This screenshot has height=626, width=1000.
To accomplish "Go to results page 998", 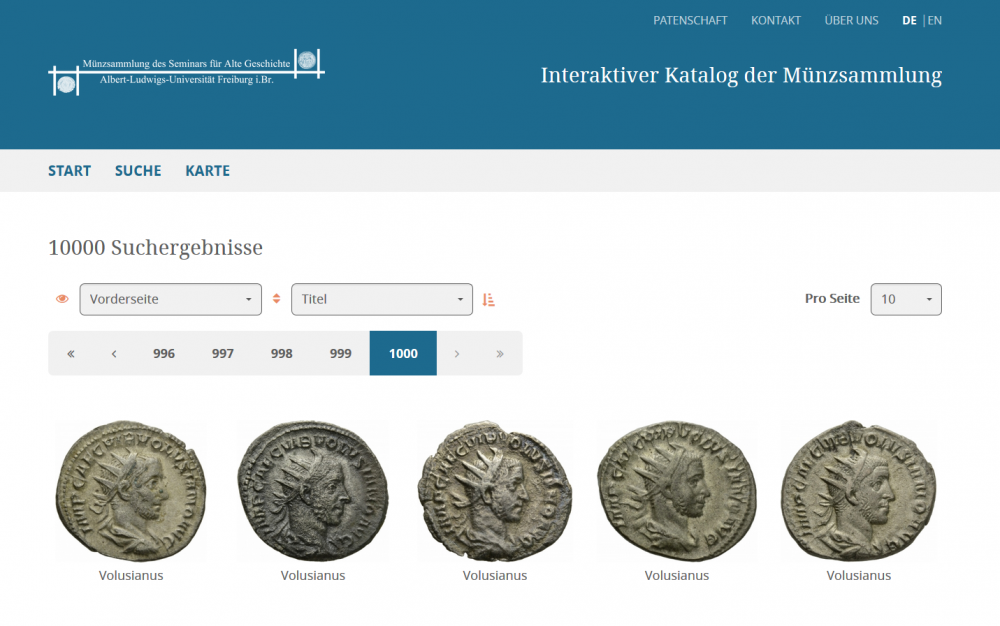I will tap(282, 353).
